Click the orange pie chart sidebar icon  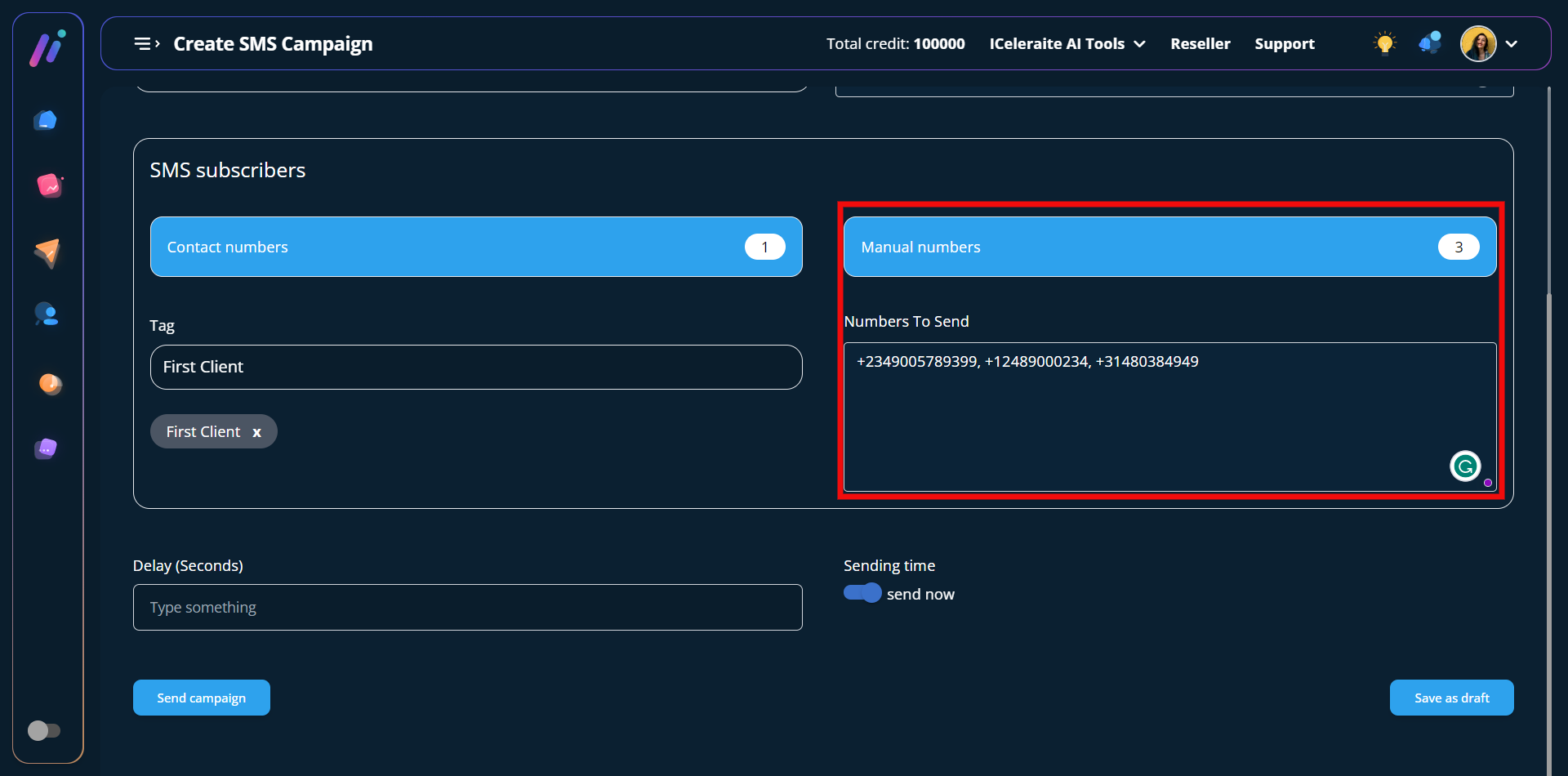(x=50, y=383)
